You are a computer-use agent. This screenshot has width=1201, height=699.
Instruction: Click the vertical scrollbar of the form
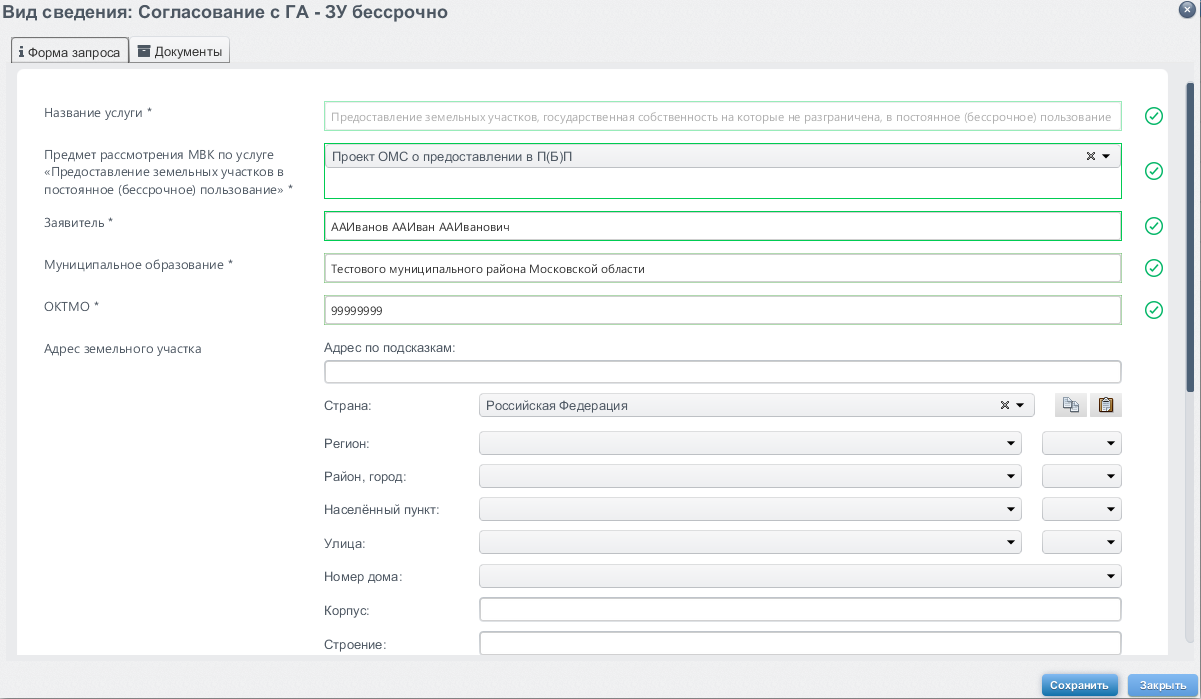point(1190,237)
